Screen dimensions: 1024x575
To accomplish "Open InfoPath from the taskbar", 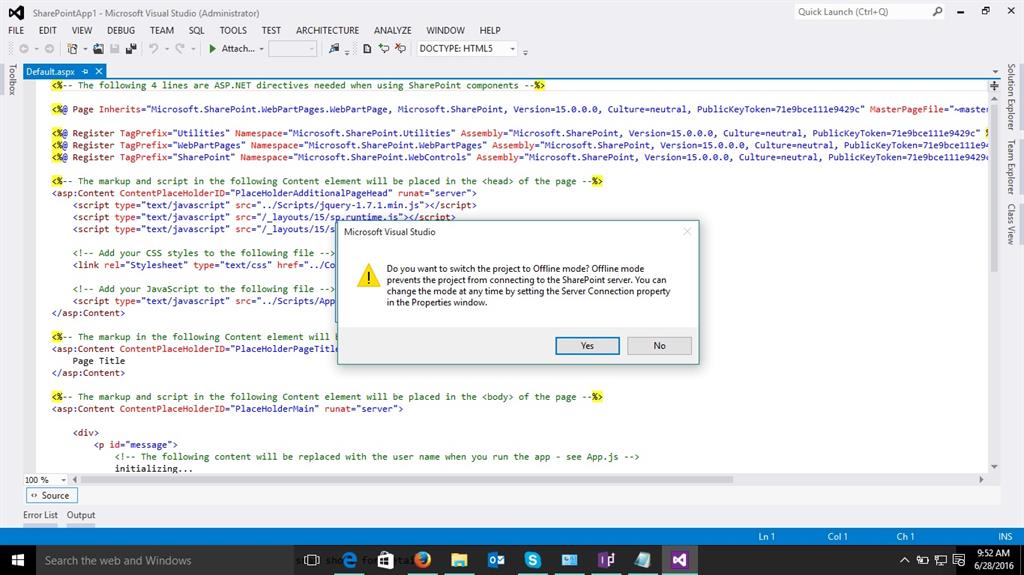I will coord(606,560).
